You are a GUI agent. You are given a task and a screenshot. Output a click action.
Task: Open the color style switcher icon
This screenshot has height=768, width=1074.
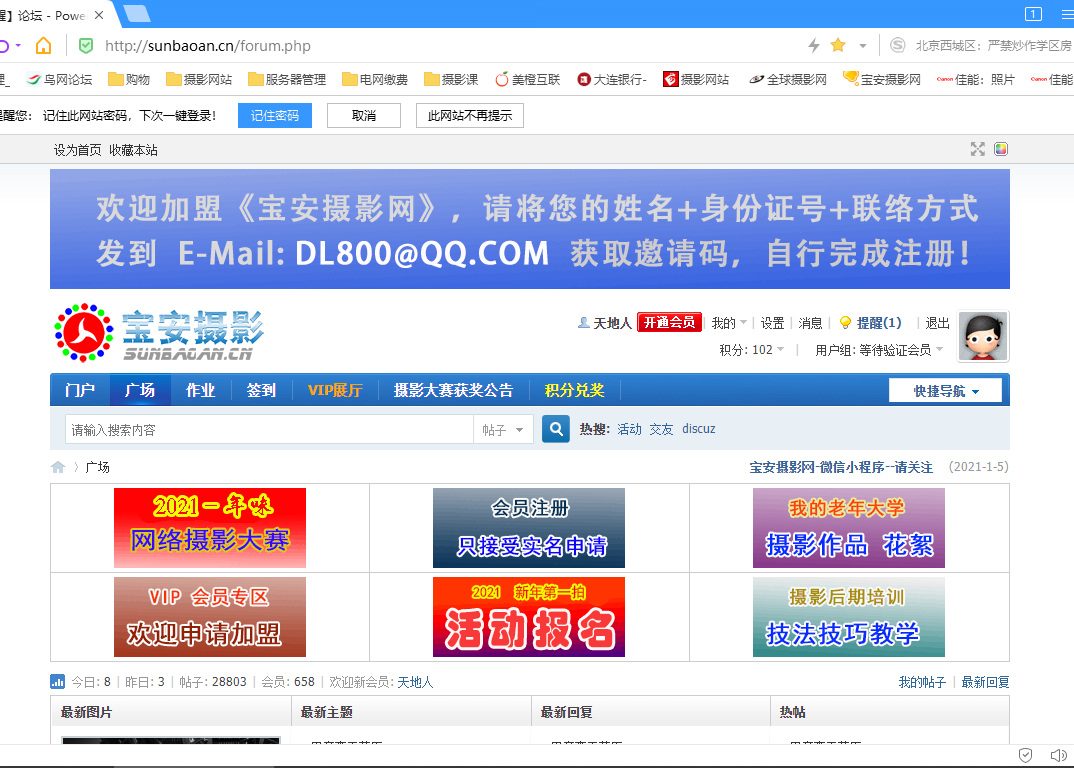tap(1001, 149)
